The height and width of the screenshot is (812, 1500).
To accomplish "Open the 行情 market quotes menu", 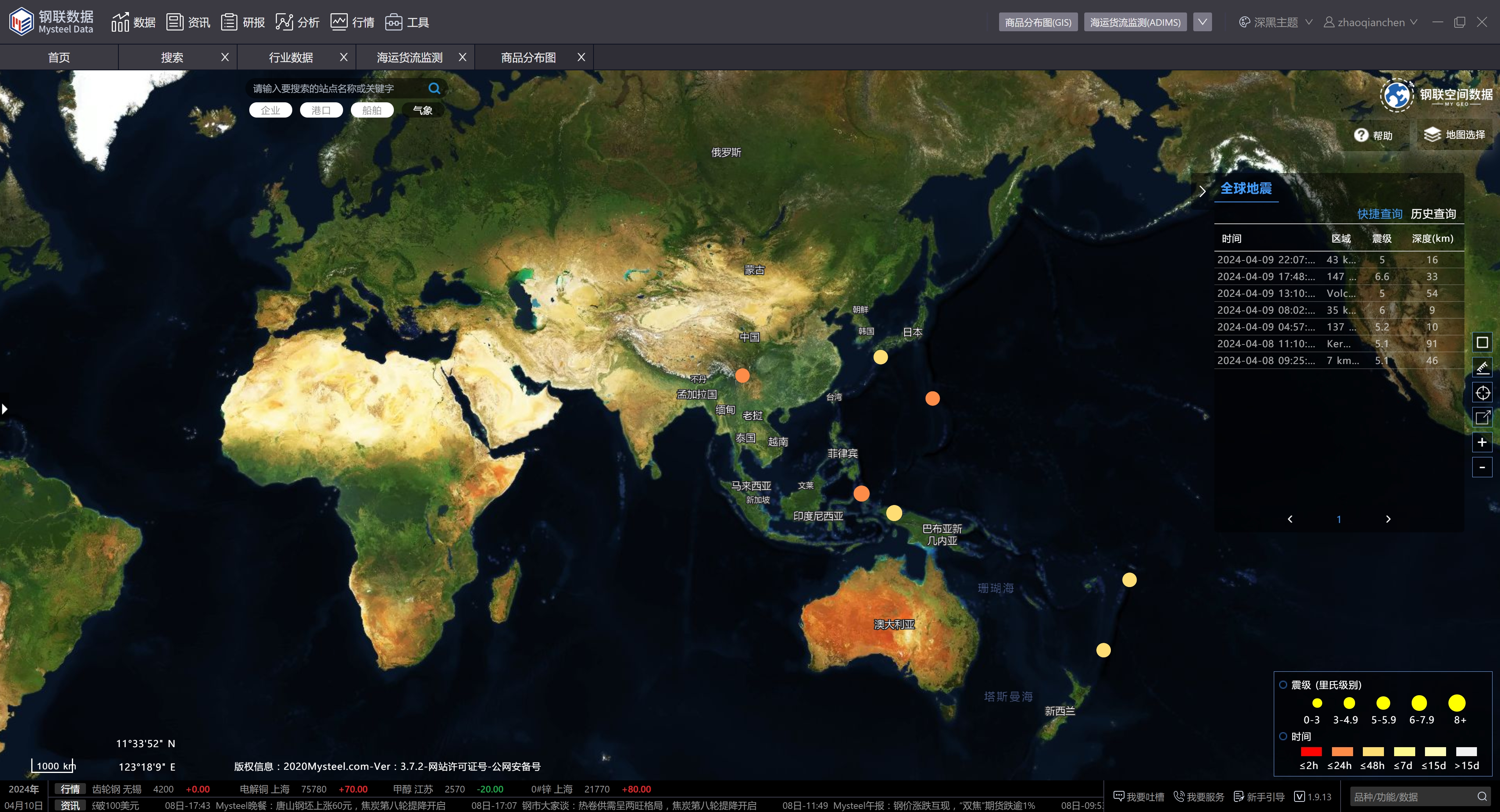I will [x=352, y=22].
